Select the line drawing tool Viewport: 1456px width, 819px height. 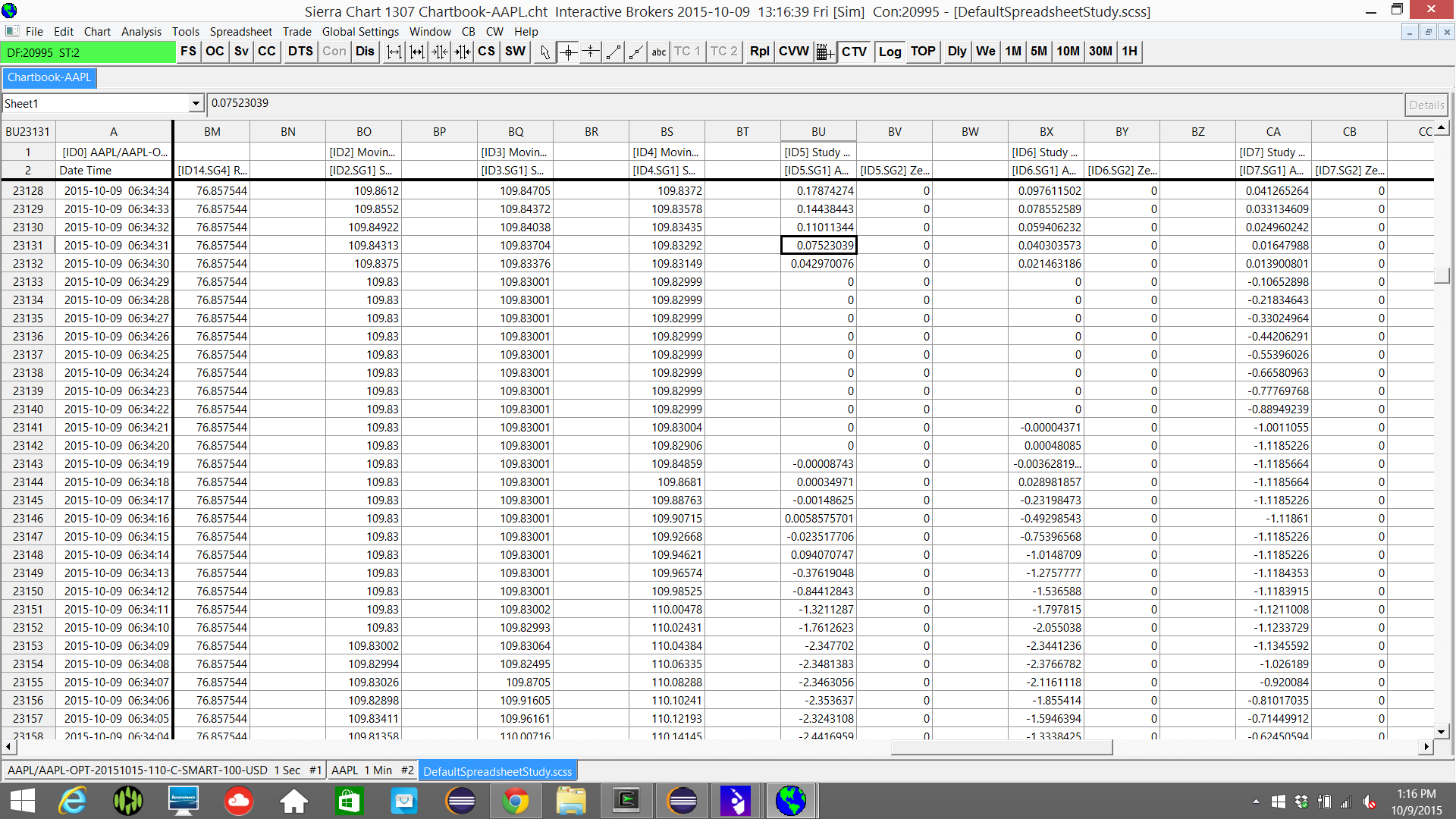point(613,52)
